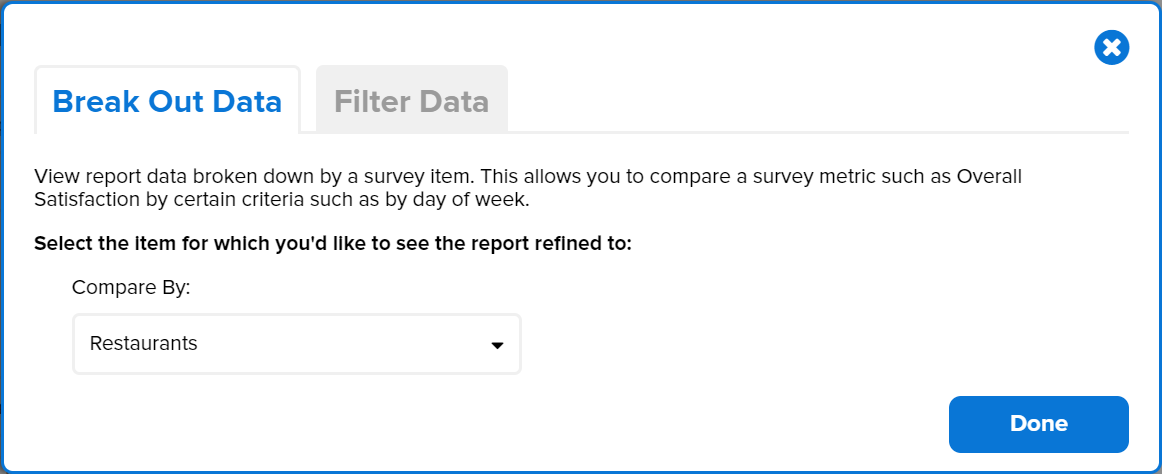Switch to the Break Out Data tab
The width and height of the screenshot is (1162, 474).
(x=167, y=101)
